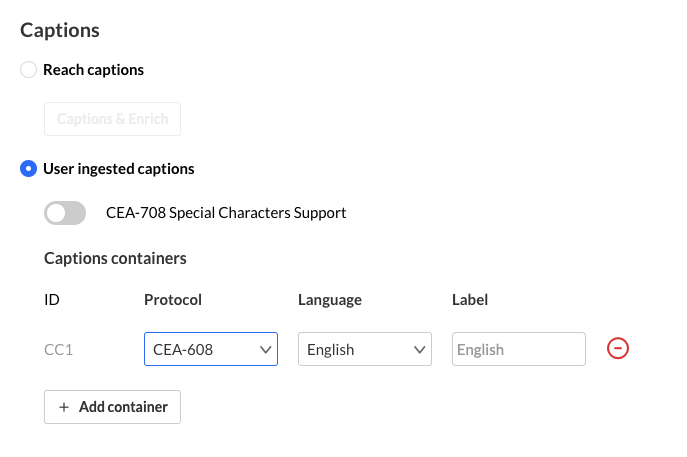Screen dimensions: 687x457
Task: Enable CEA-708 Special Characters Support switch
Action: [x=66, y=213]
